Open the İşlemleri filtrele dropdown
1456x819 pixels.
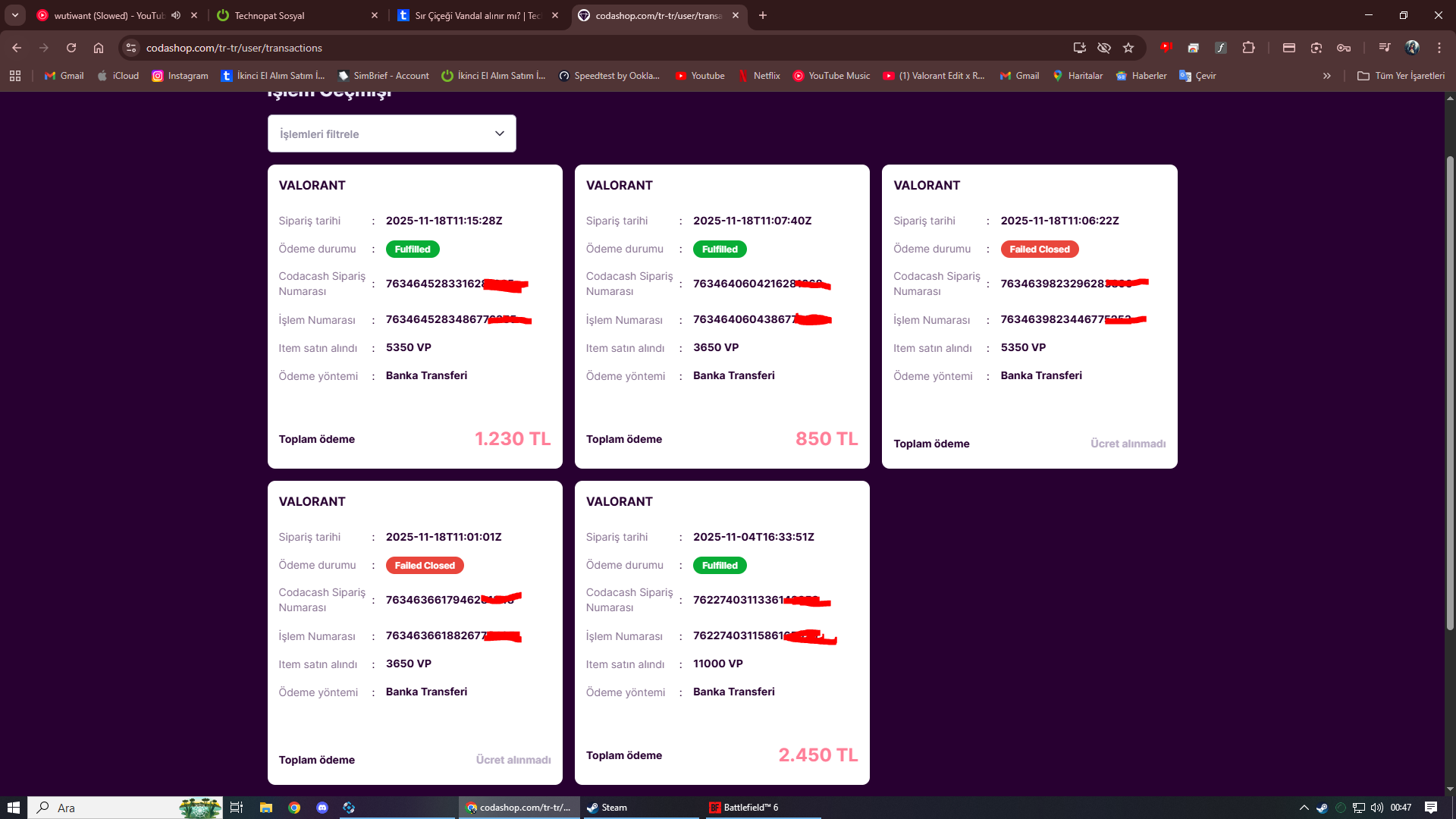coord(391,133)
